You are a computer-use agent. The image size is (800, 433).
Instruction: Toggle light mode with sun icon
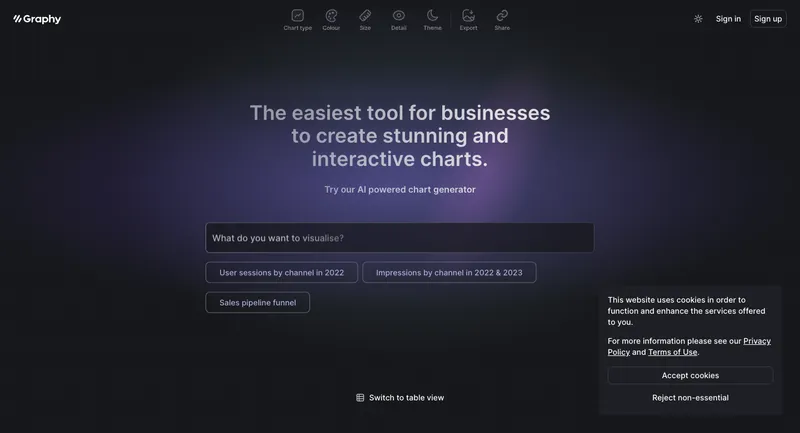pyautogui.click(x=698, y=19)
